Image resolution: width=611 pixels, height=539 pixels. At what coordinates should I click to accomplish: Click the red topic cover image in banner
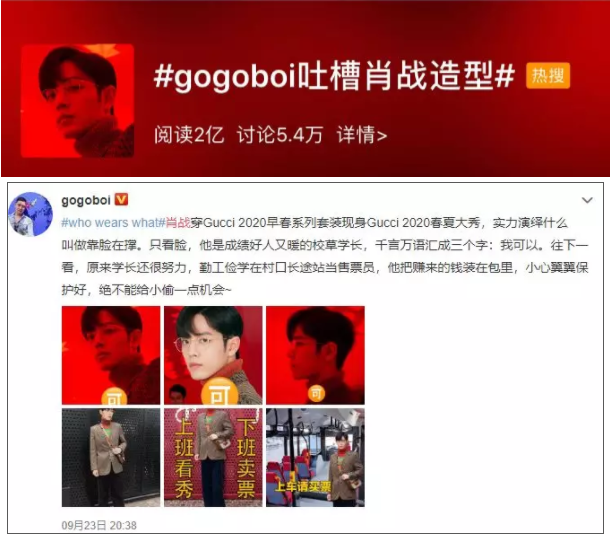[78, 101]
